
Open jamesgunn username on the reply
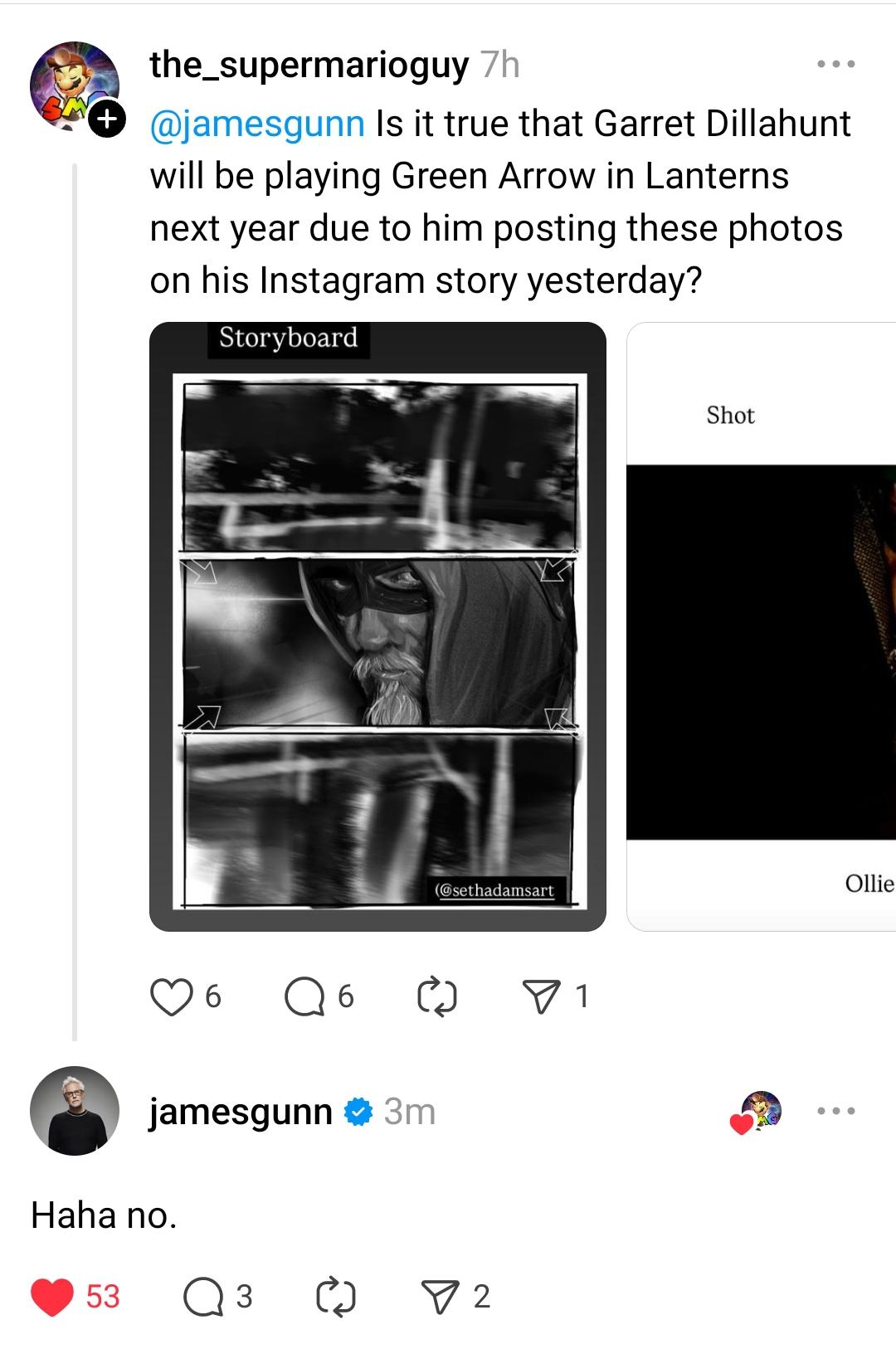point(241,1112)
